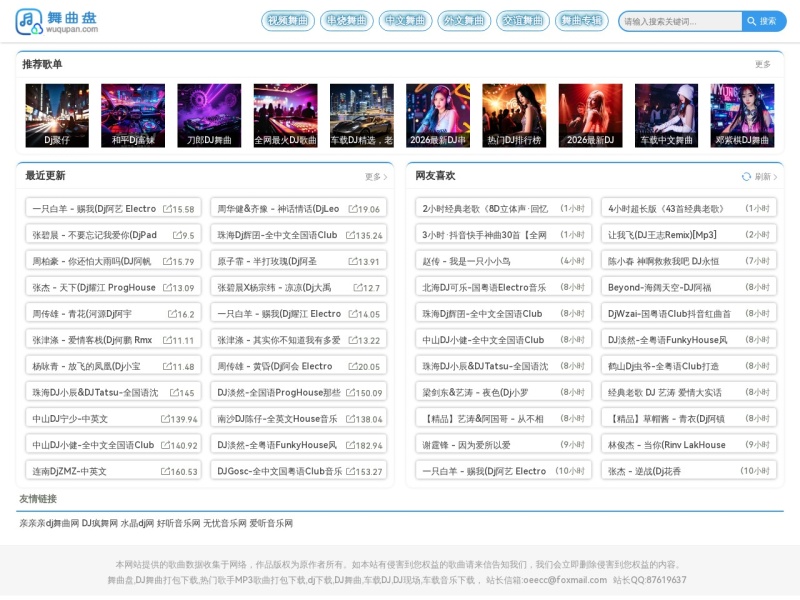Click share icon next to 160.53
Image resolution: width=800 pixels, height=600 pixels.
tap(165, 471)
